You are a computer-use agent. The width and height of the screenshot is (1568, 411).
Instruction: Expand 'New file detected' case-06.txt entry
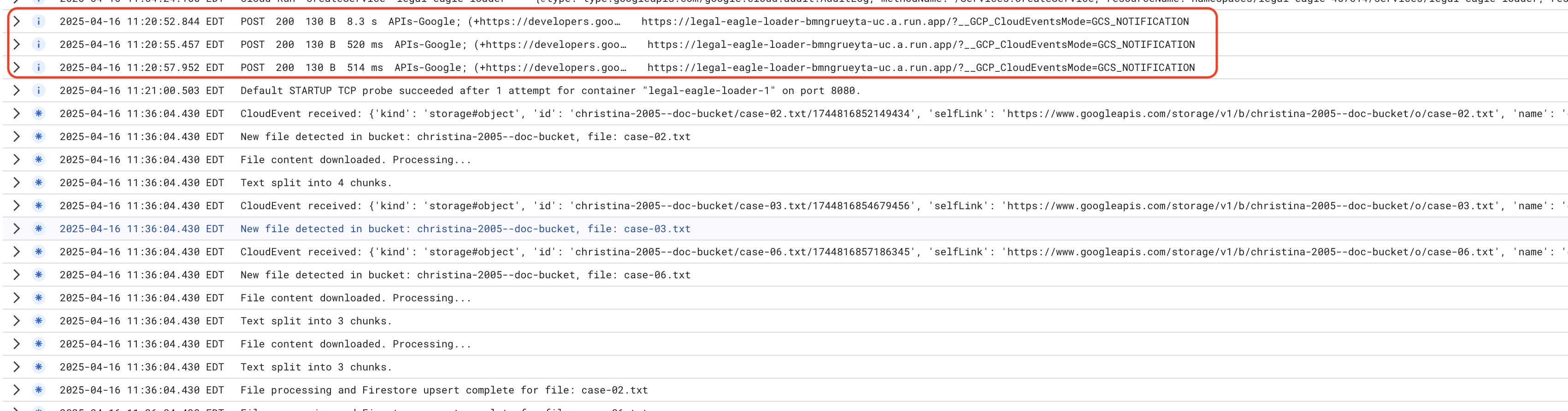17,275
